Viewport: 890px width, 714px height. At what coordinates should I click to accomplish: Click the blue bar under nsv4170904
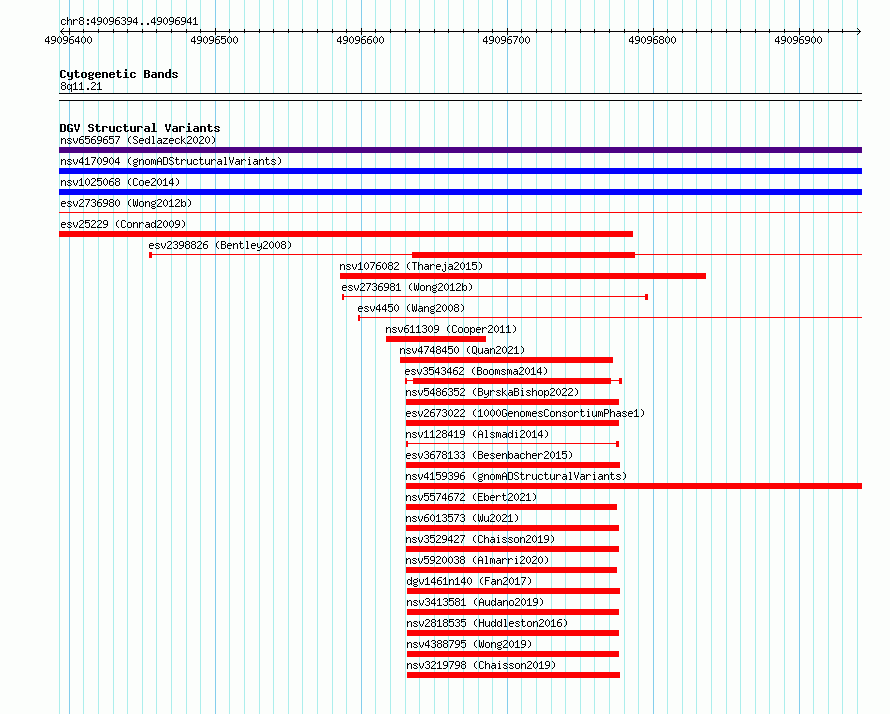pos(460,171)
